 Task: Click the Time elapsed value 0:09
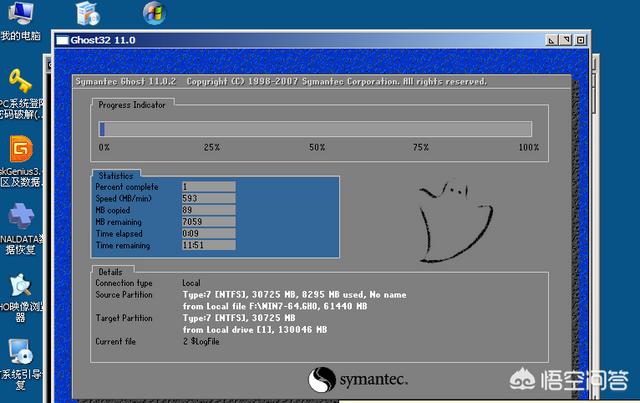tap(209, 234)
